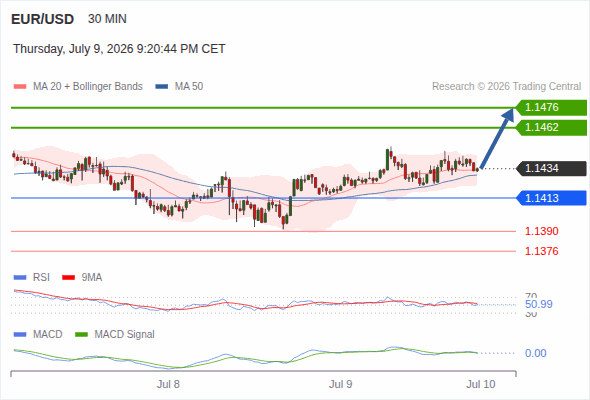The height and width of the screenshot is (400, 590).
Task: Click the 1.1376 support level label
Action: [541, 251]
